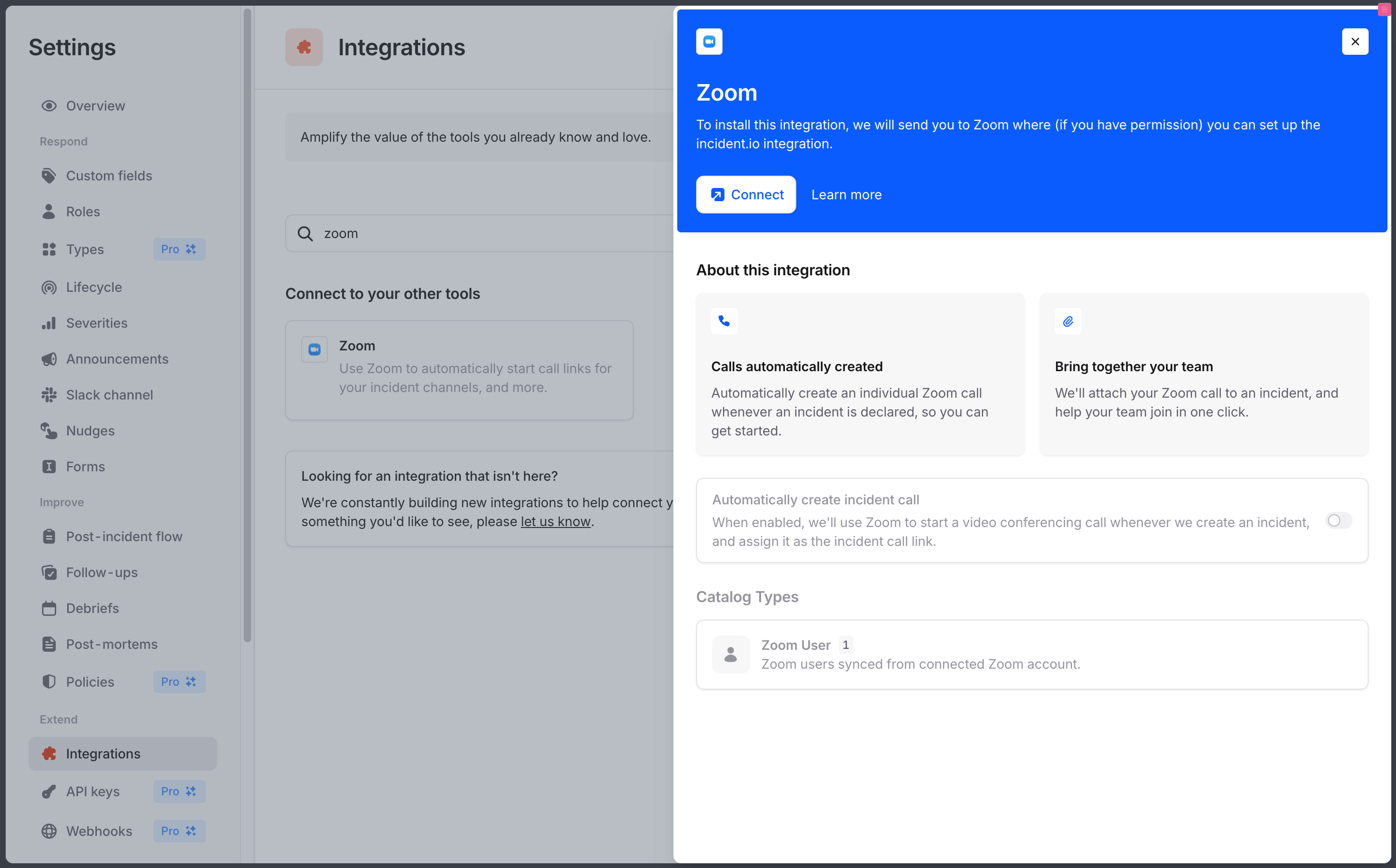
Task: Click the Zoom User person icon
Action: [730, 654]
